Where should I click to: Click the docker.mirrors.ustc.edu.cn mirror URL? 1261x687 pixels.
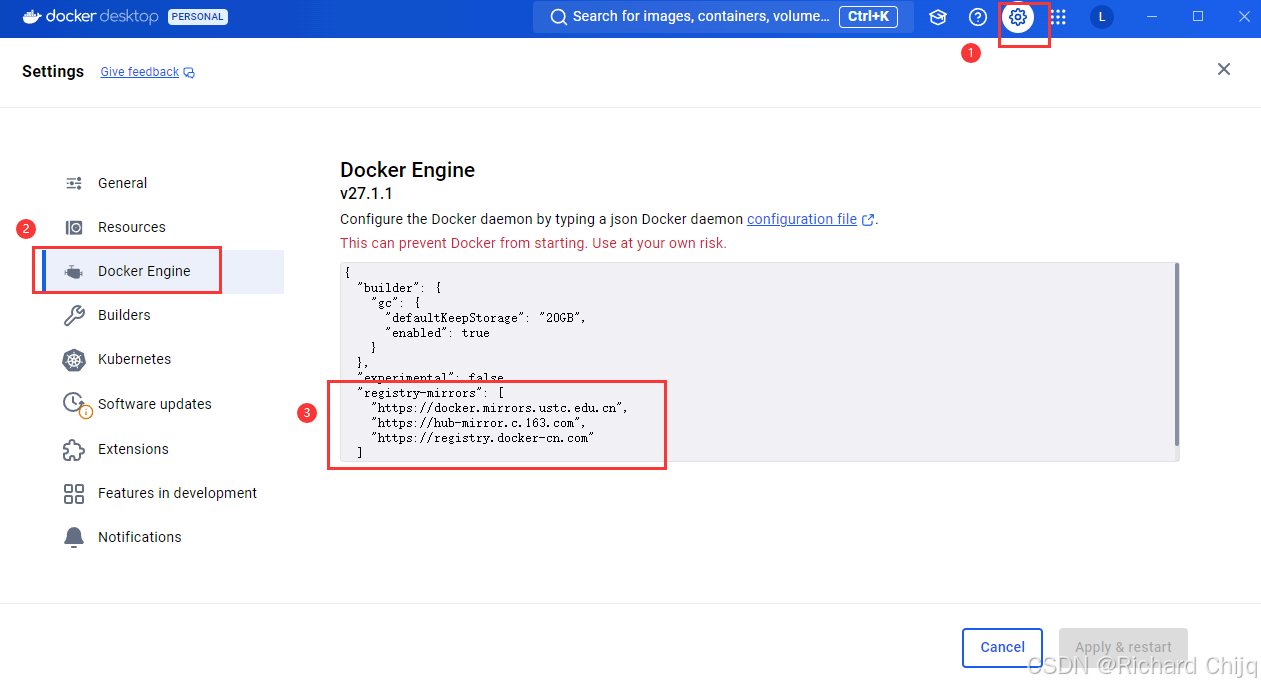pyautogui.click(x=500, y=408)
